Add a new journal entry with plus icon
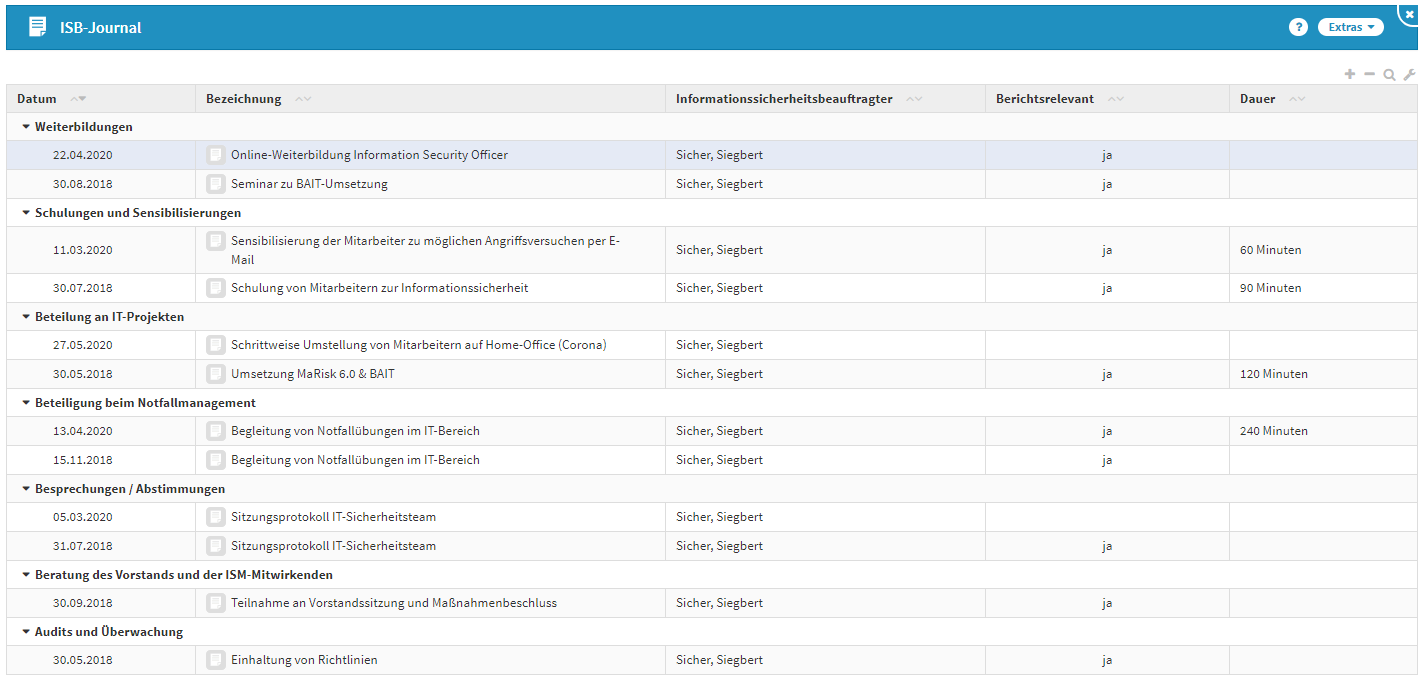 [x=1350, y=74]
